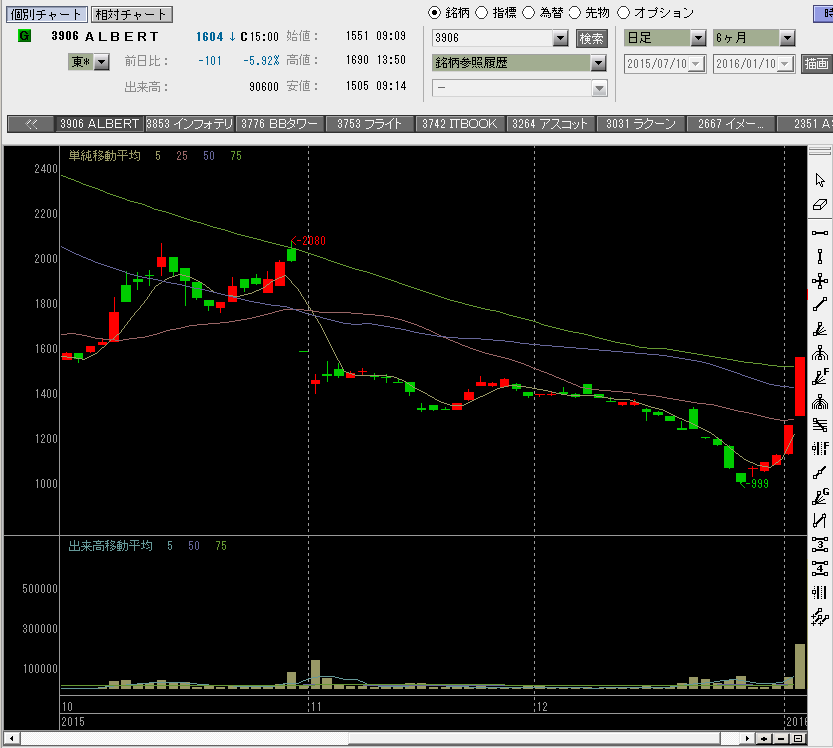Select the crosshair line tool

tap(820, 280)
